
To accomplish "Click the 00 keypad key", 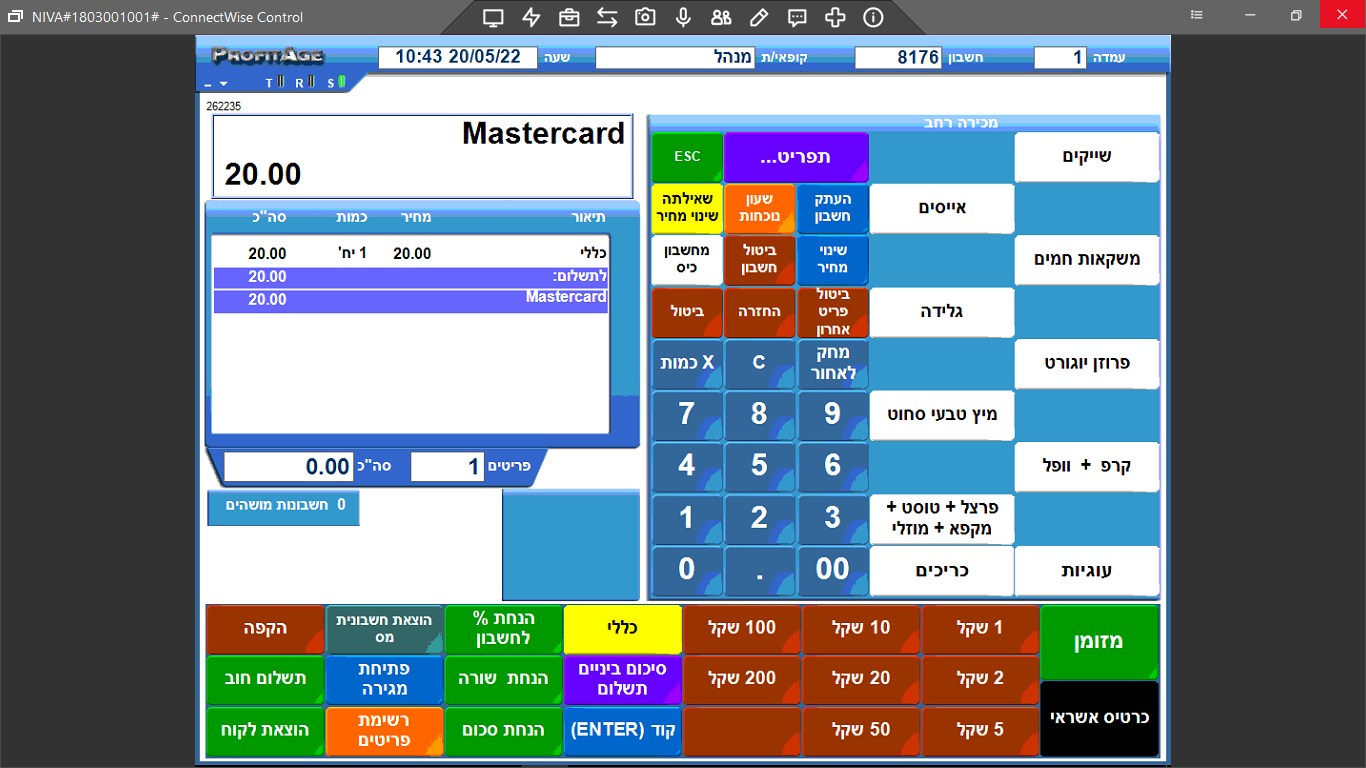I will tap(833, 571).
